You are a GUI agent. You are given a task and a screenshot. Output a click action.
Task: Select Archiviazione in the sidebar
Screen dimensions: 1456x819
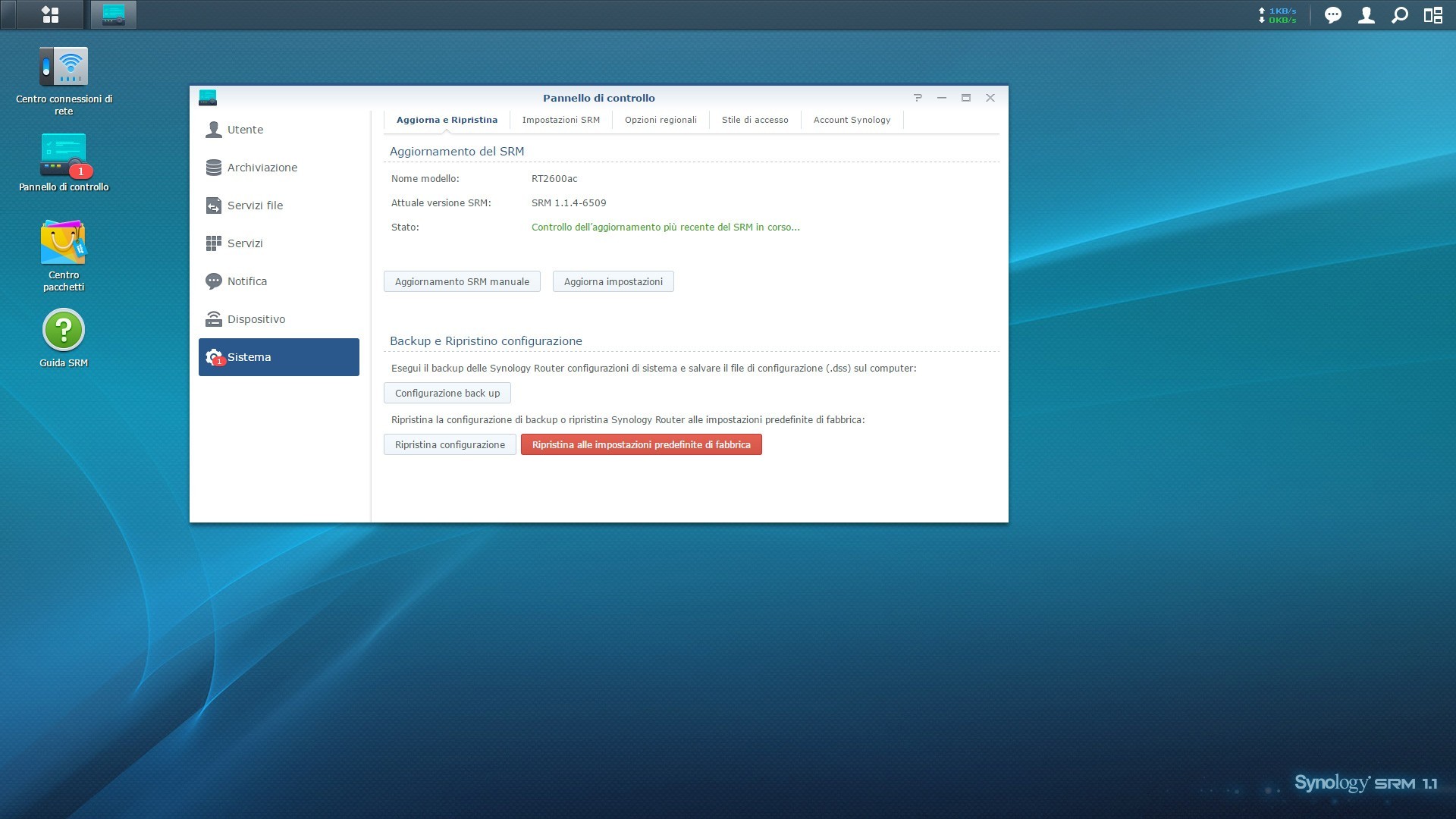262,168
